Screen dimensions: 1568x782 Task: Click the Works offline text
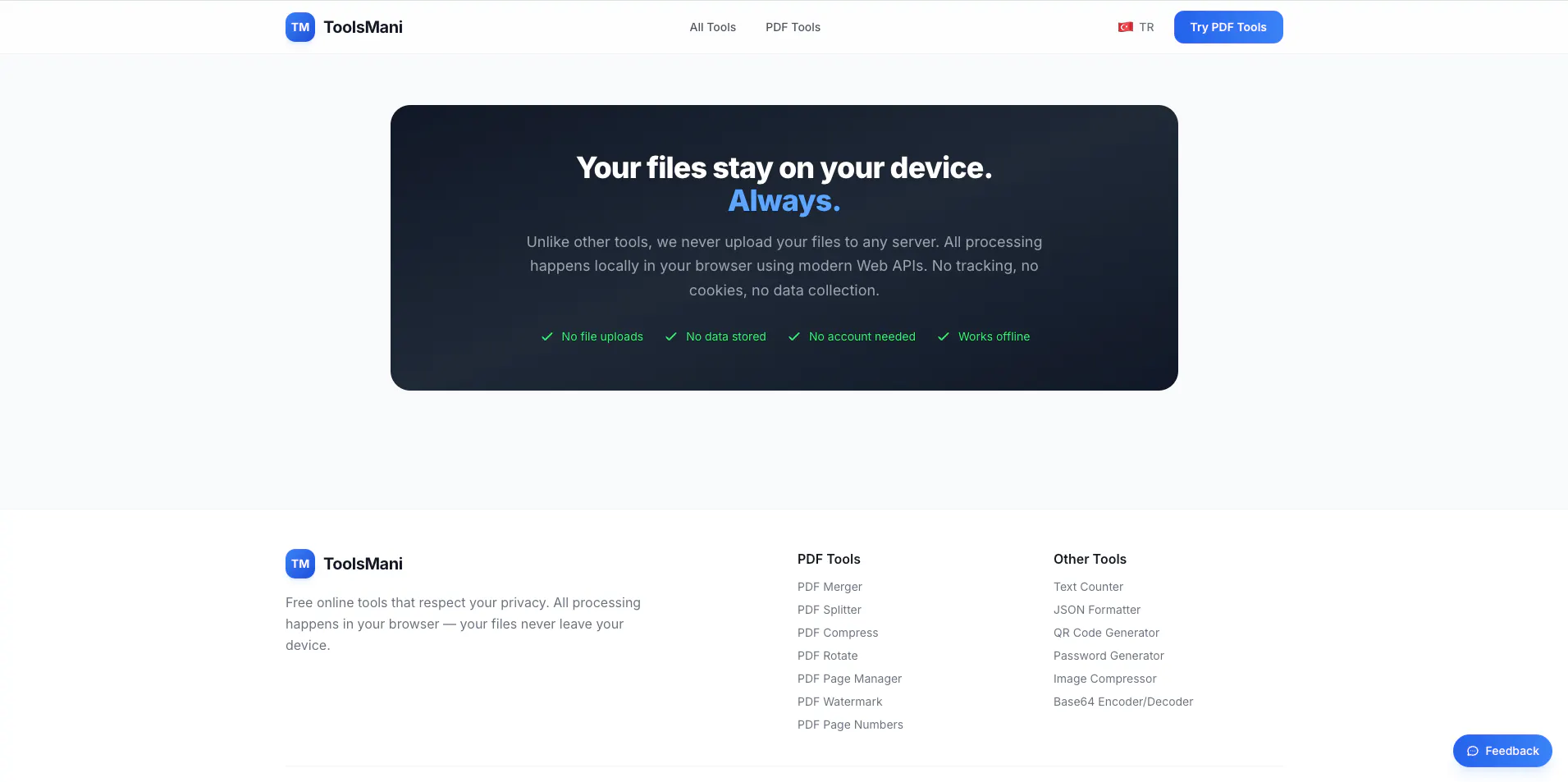[x=994, y=336]
